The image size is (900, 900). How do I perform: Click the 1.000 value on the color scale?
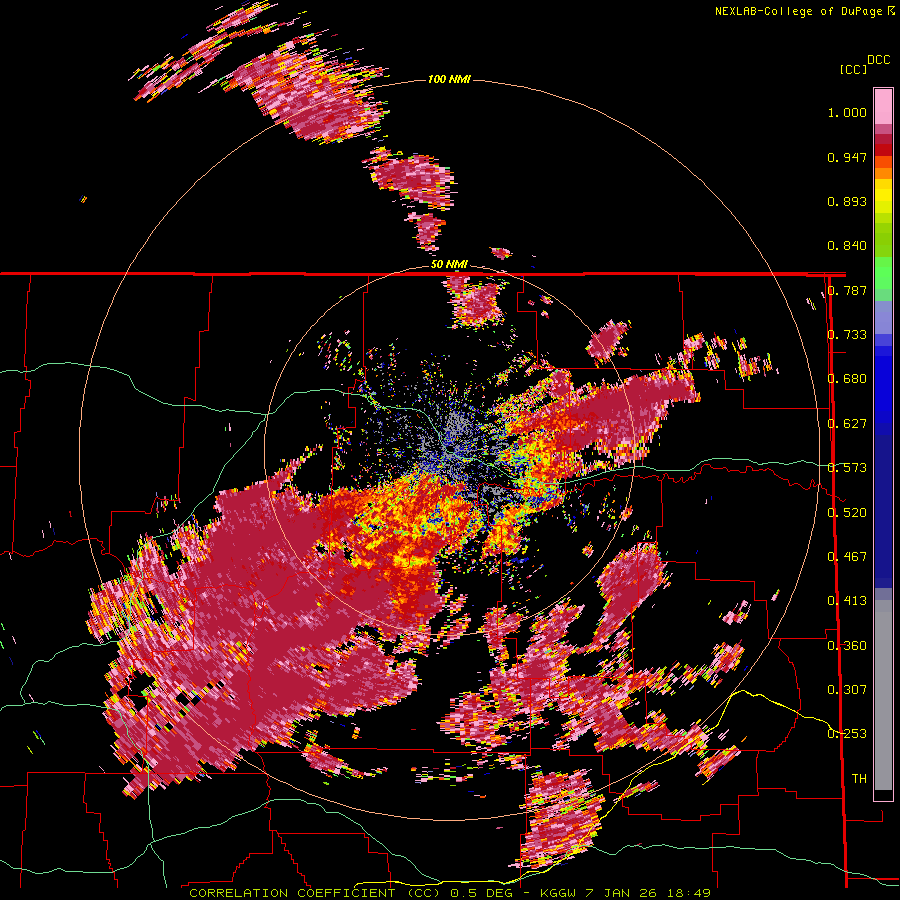pyautogui.click(x=847, y=112)
